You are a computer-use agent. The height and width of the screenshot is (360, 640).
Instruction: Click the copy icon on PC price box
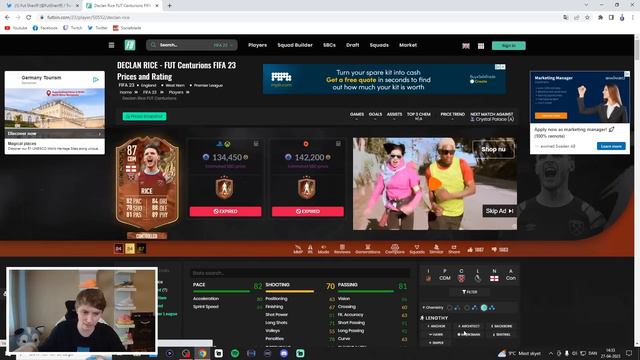pos(338,144)
